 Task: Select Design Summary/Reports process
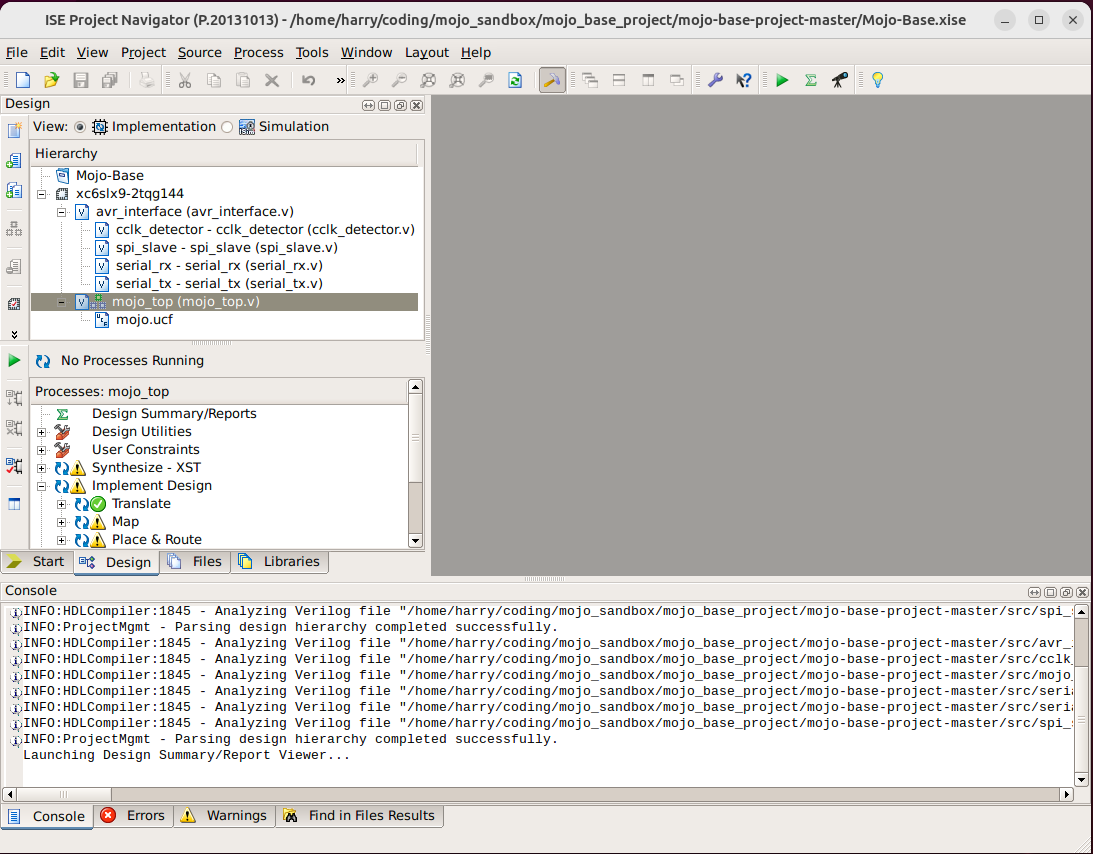coord(174,413)
